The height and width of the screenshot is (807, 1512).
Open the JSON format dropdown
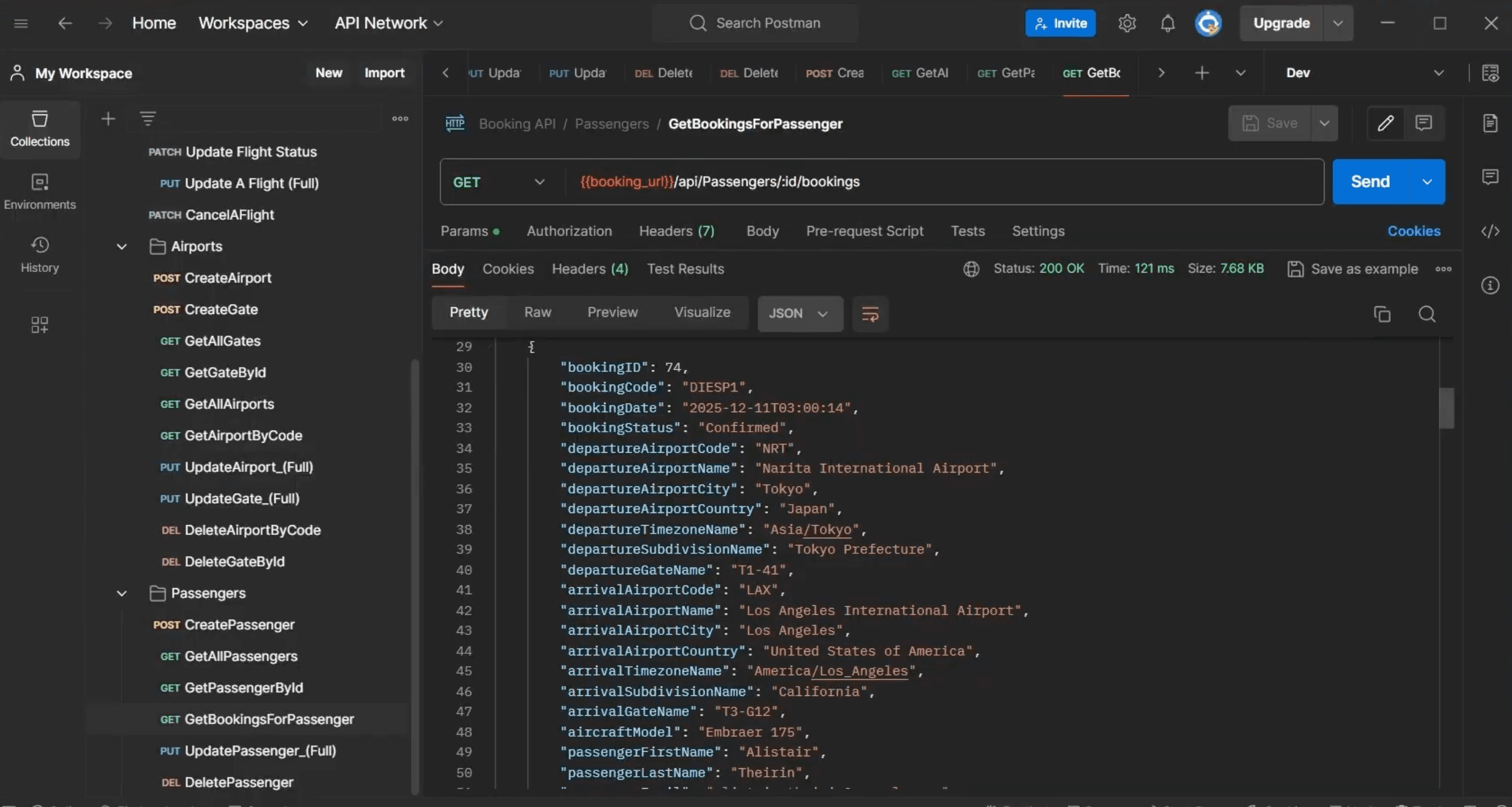[800, 314]
